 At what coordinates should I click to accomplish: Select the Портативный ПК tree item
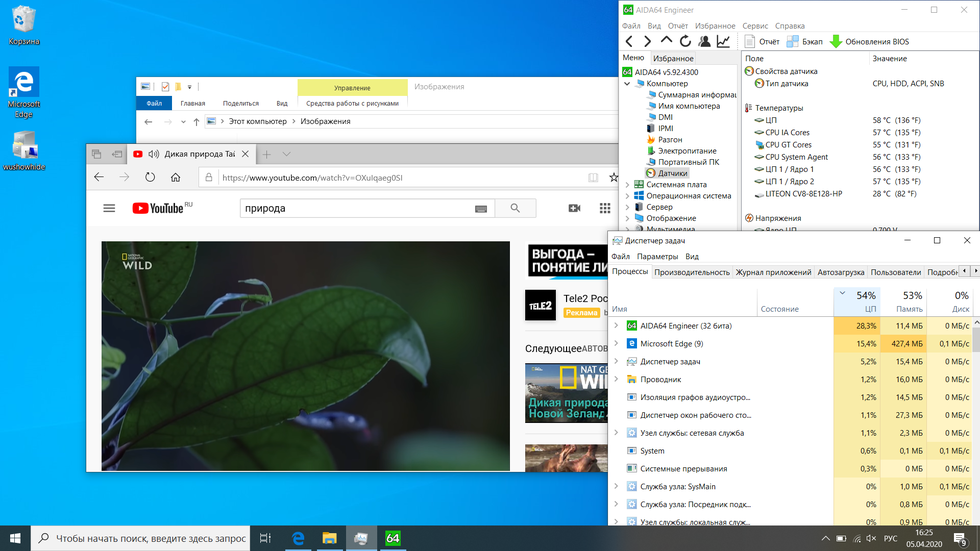tap(682, 162)
